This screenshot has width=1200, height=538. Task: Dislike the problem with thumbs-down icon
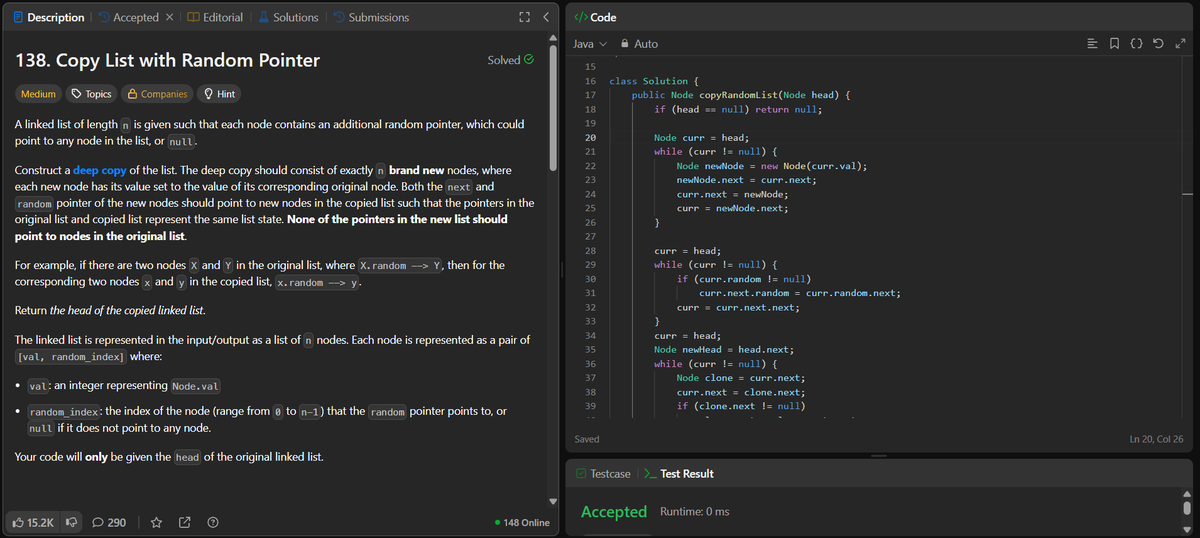tap(72, 522)
